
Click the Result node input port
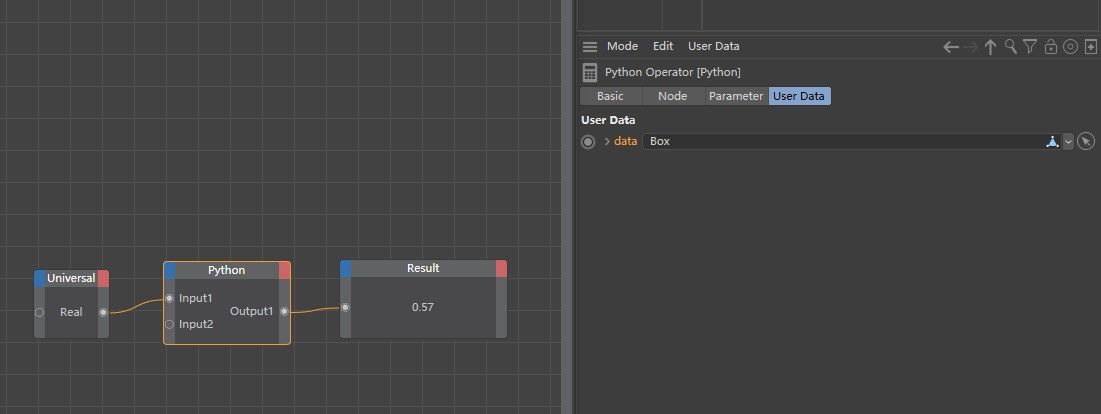345,307
